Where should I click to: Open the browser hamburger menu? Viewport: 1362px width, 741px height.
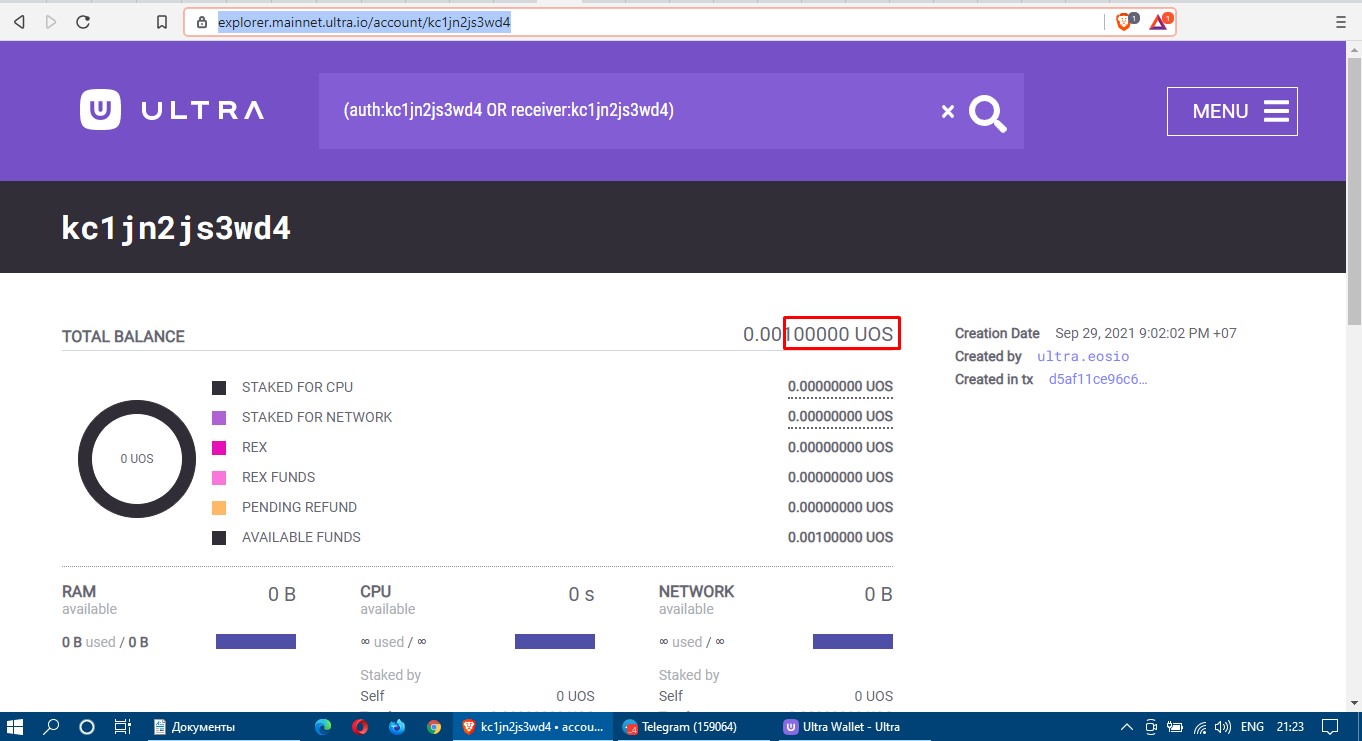pos(1340,21)
